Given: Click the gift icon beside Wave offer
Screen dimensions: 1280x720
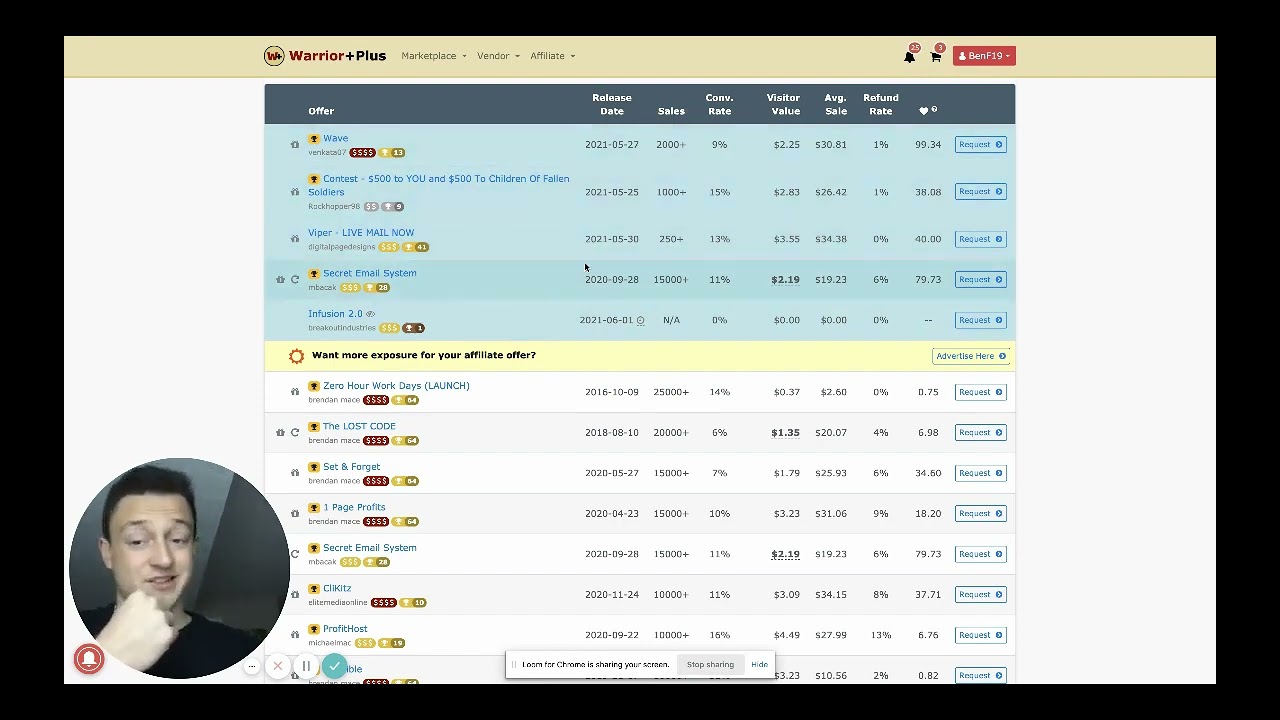Looking at the screenshot, I should click(x=295, y=145).
